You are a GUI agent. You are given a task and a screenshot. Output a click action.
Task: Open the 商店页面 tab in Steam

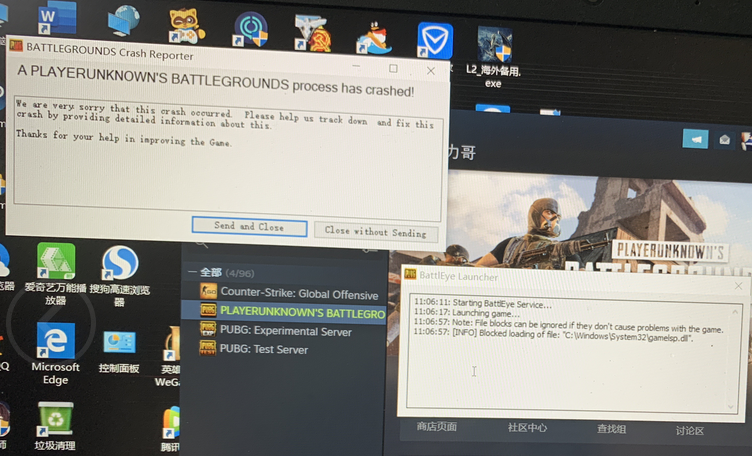coord(436,426)
